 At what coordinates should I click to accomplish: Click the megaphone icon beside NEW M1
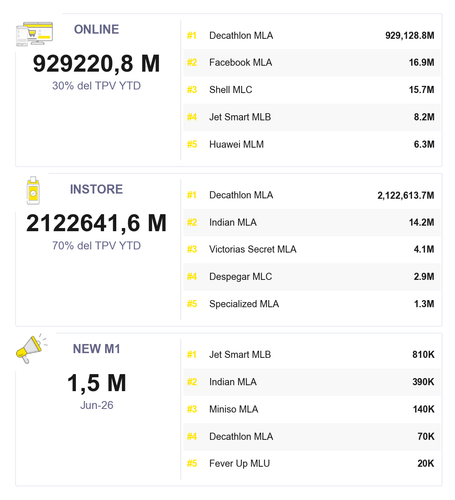tap(31, 349)
